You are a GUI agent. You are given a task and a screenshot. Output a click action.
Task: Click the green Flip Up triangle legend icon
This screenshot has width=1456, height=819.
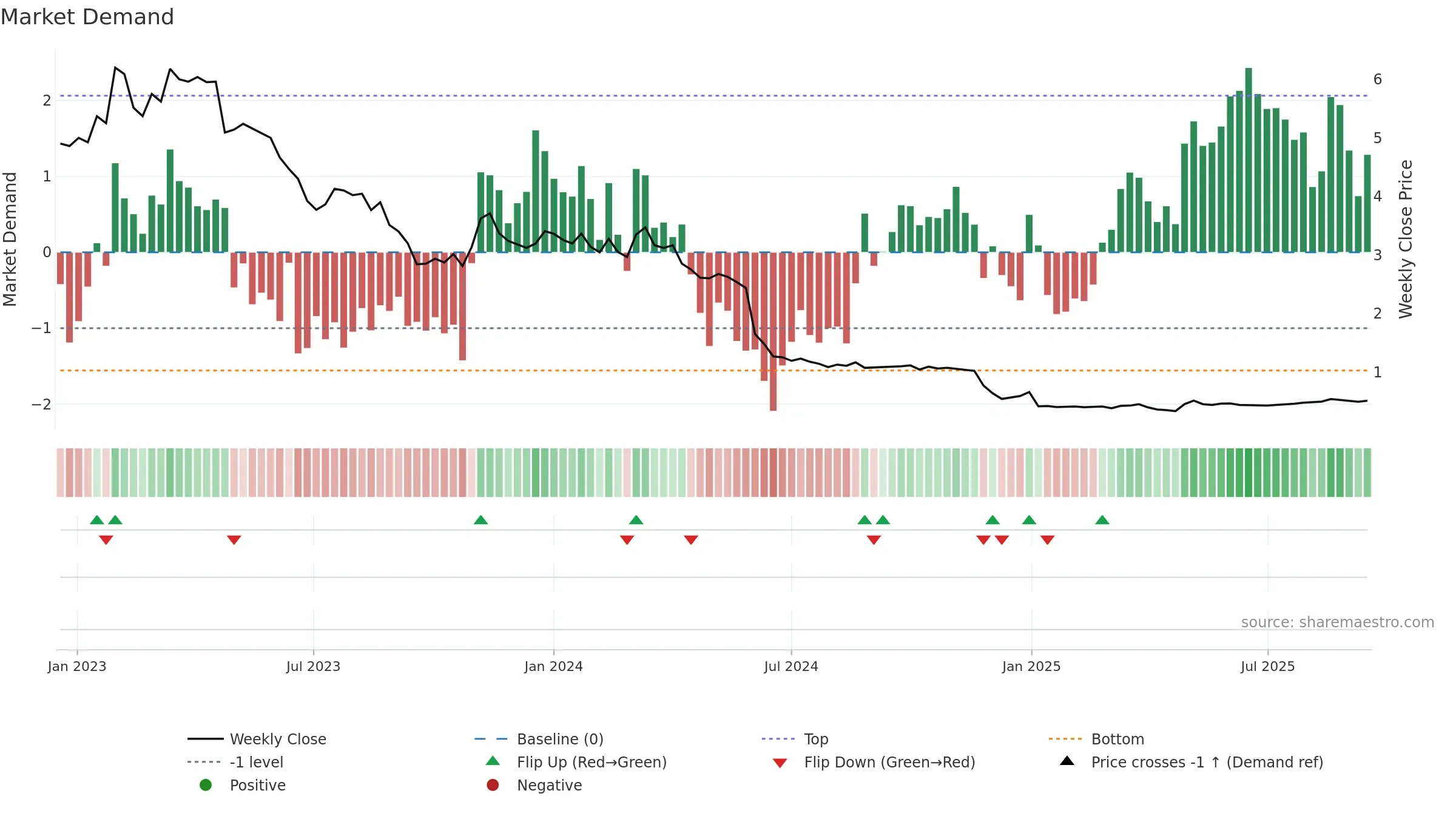493,761
